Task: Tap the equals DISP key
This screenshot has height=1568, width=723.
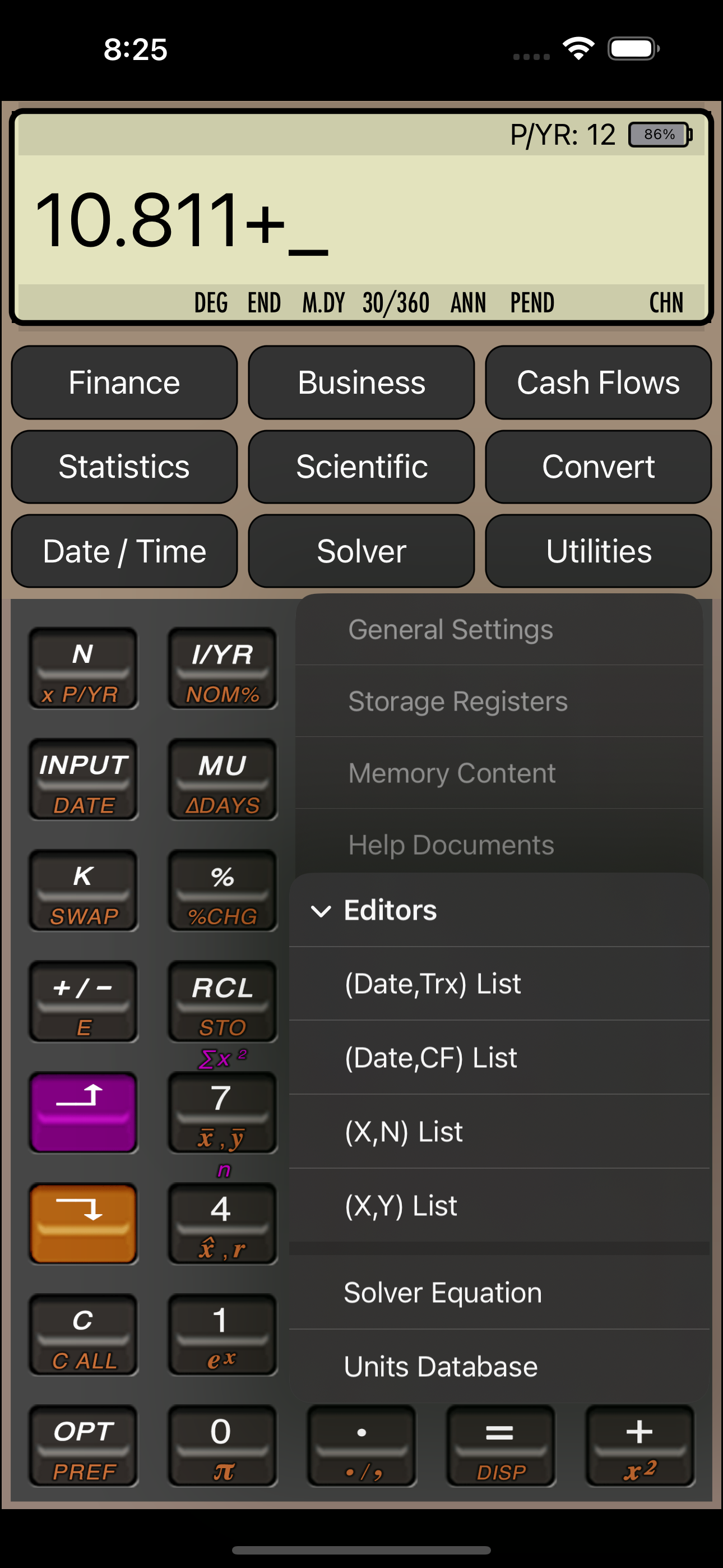Action: coord(500,1446)
